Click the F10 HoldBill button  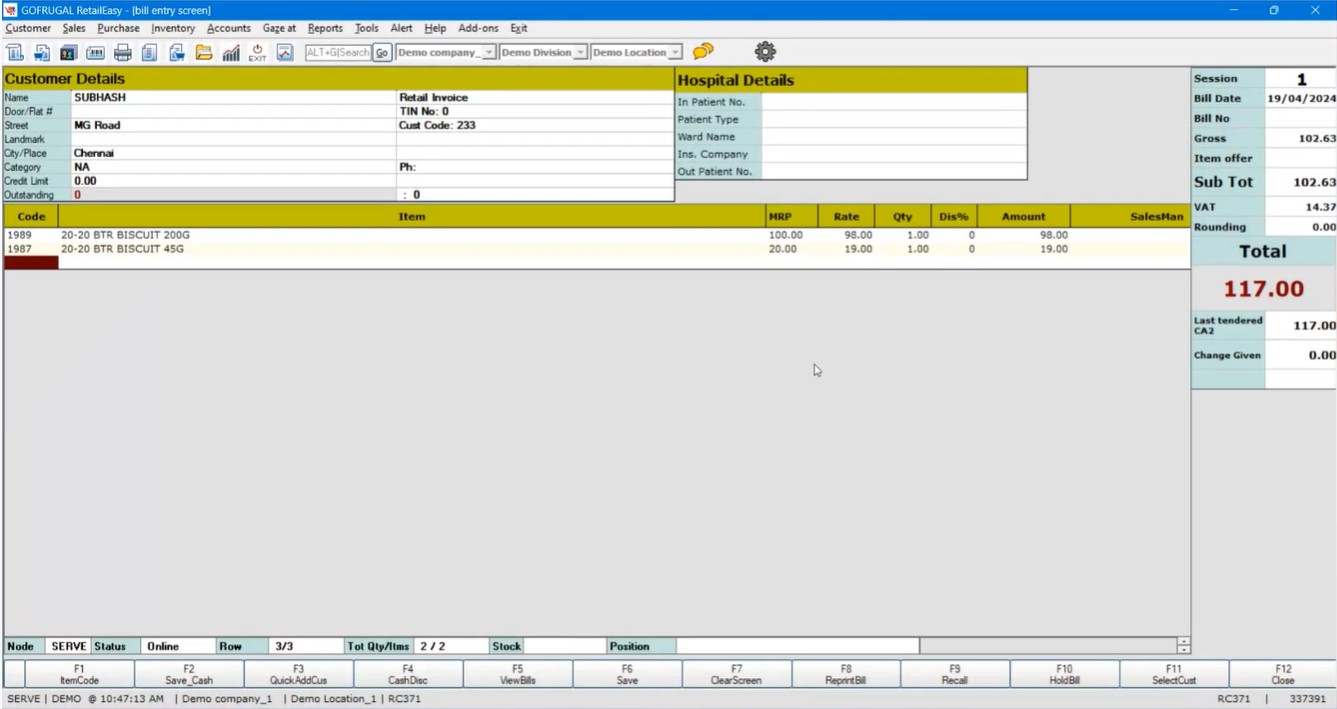pos(1065,674)
